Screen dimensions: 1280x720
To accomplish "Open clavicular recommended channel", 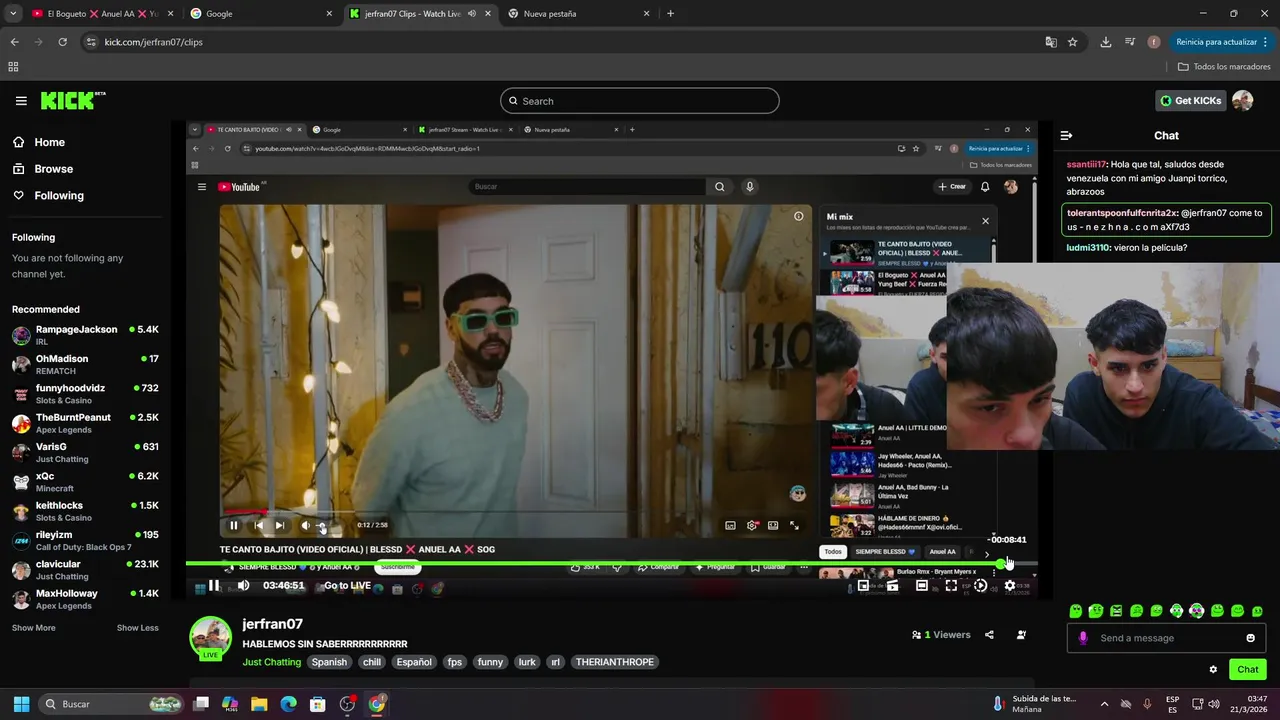I will tap(85, 570).
